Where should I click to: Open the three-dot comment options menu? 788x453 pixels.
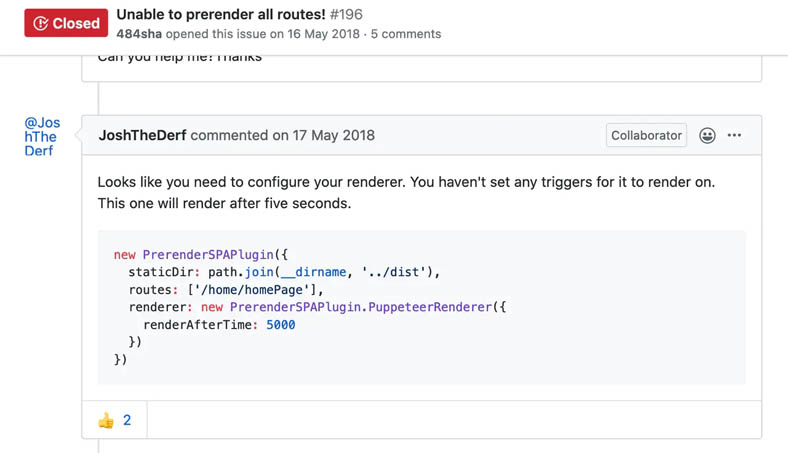(735, 135)
